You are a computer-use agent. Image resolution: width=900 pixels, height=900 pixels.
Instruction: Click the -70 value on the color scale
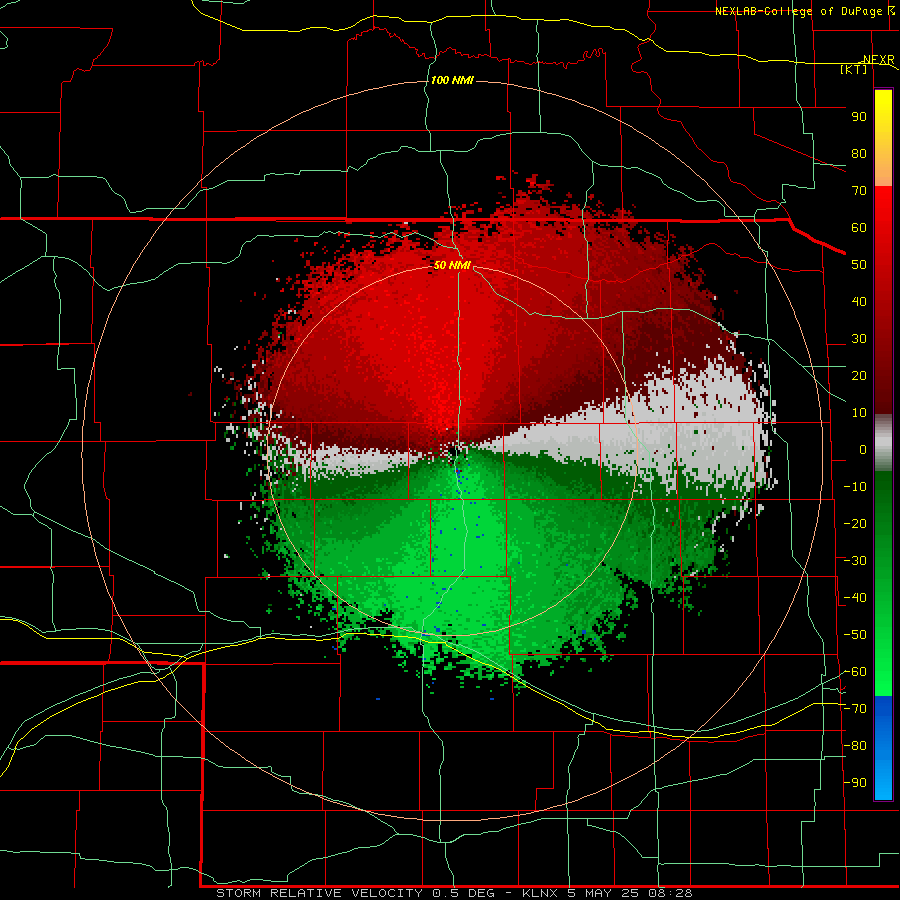coord(855,709)
